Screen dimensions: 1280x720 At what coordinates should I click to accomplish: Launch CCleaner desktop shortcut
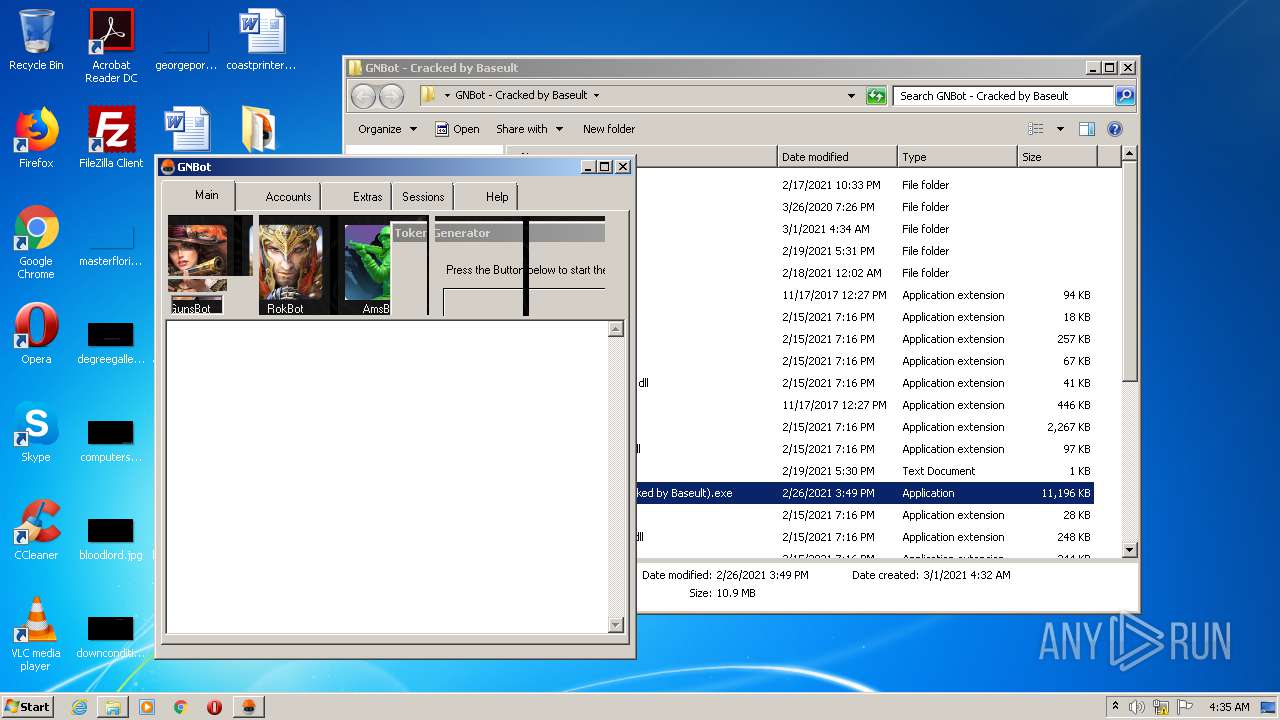click(36, 530)
